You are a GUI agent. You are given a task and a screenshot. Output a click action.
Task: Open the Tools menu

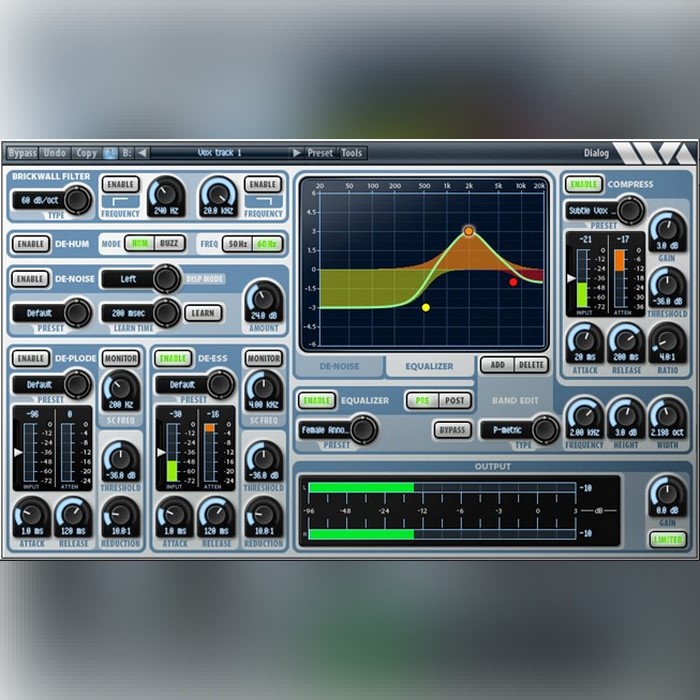(352, 153)
